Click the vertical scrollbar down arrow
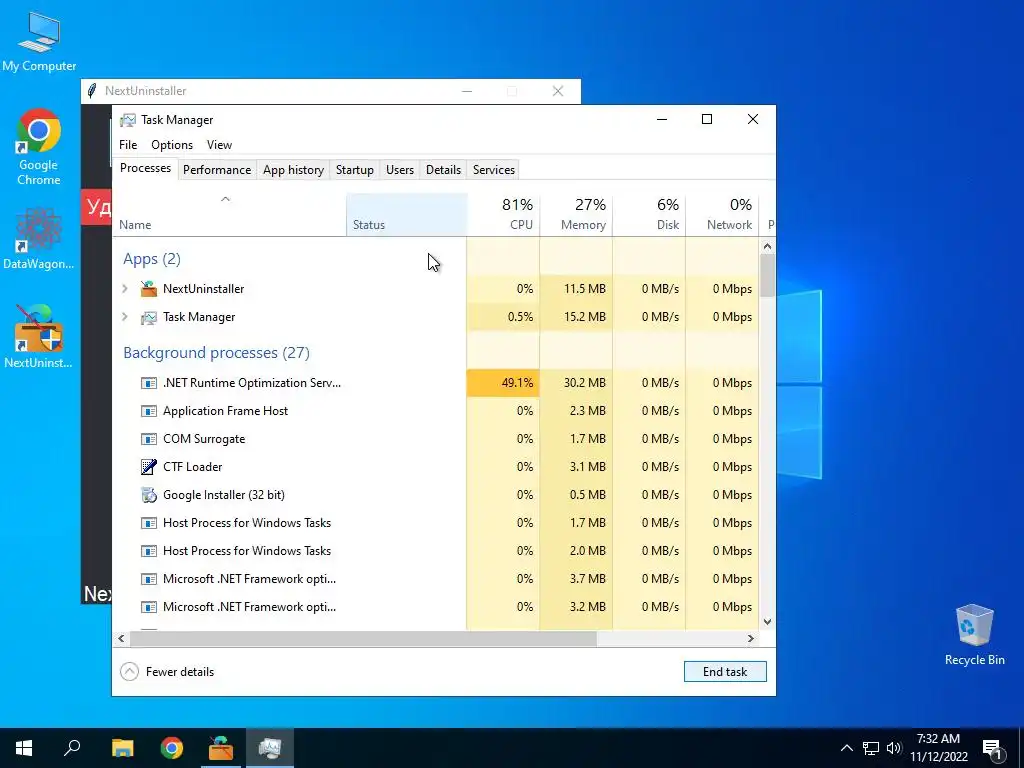 point(767,622)
